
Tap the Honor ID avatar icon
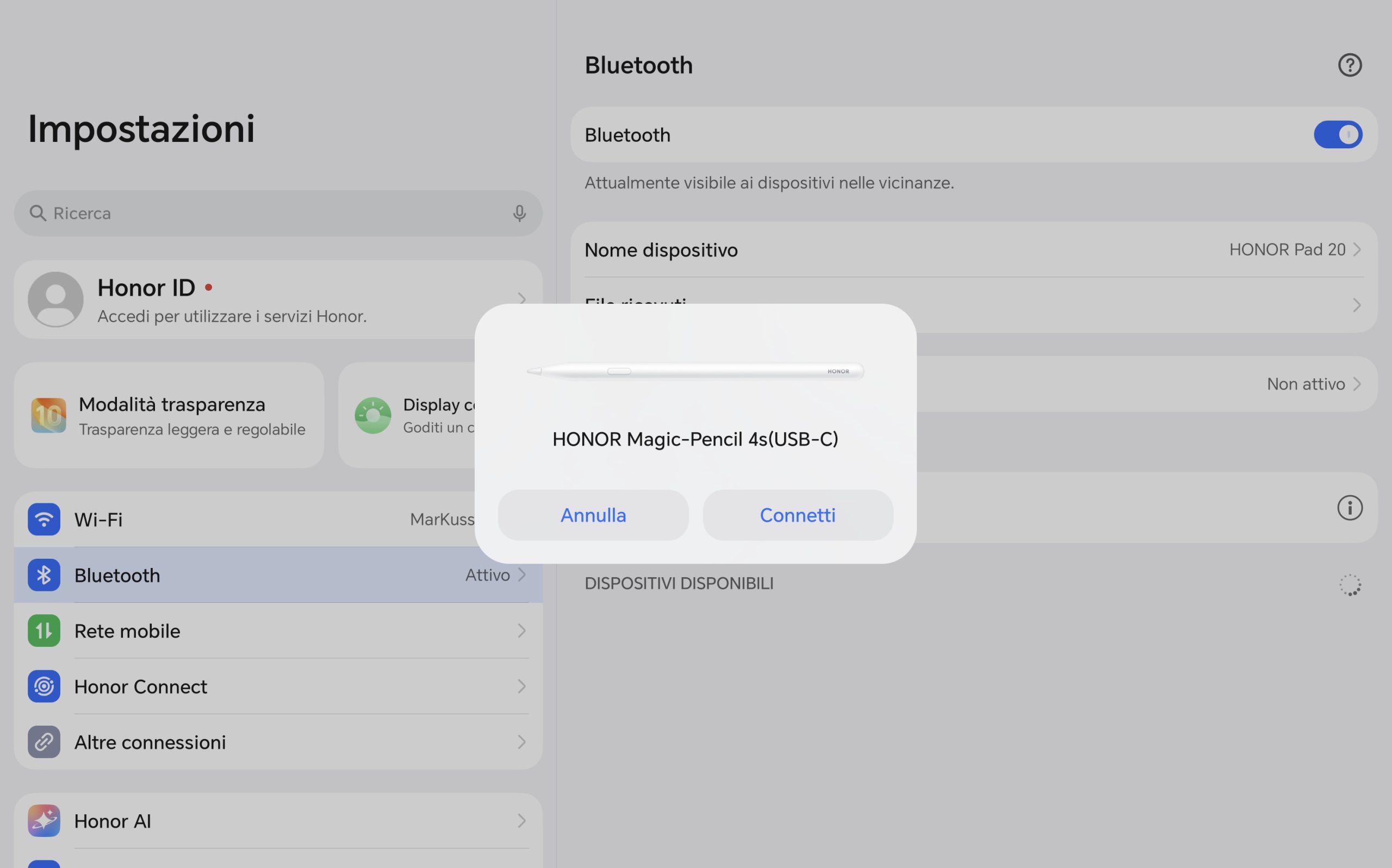55,299
